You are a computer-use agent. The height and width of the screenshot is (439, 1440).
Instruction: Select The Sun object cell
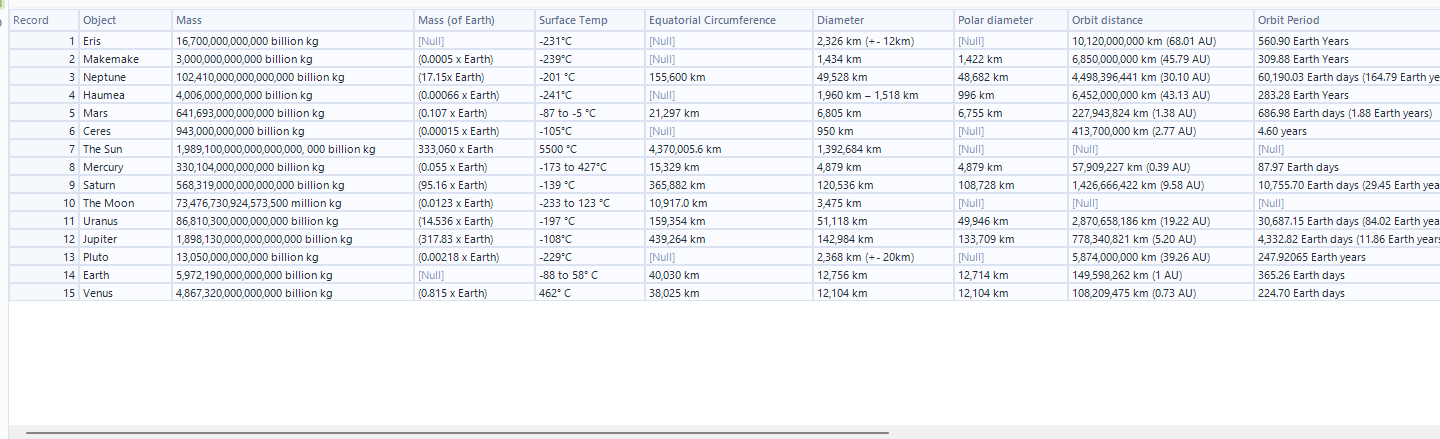tap(124, 149)
